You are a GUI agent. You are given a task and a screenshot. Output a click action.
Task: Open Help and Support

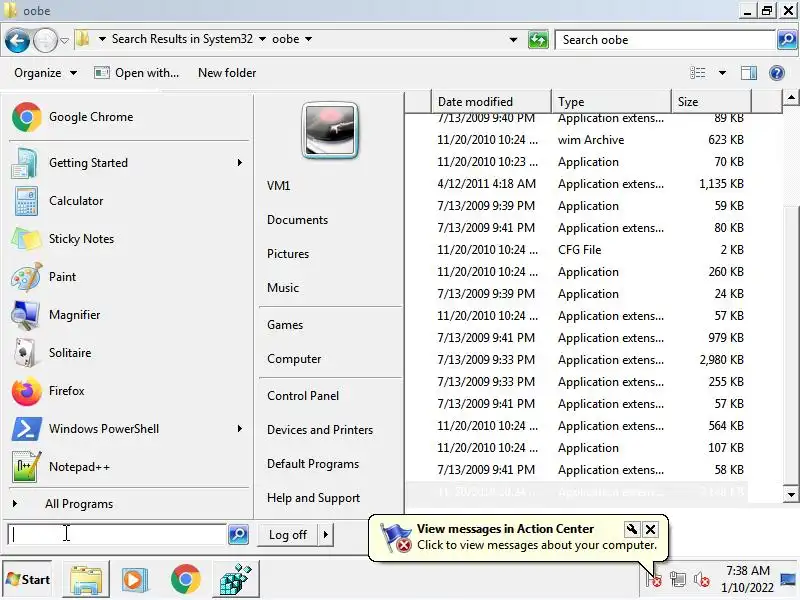pyautogui.click(x=313, y=498)
